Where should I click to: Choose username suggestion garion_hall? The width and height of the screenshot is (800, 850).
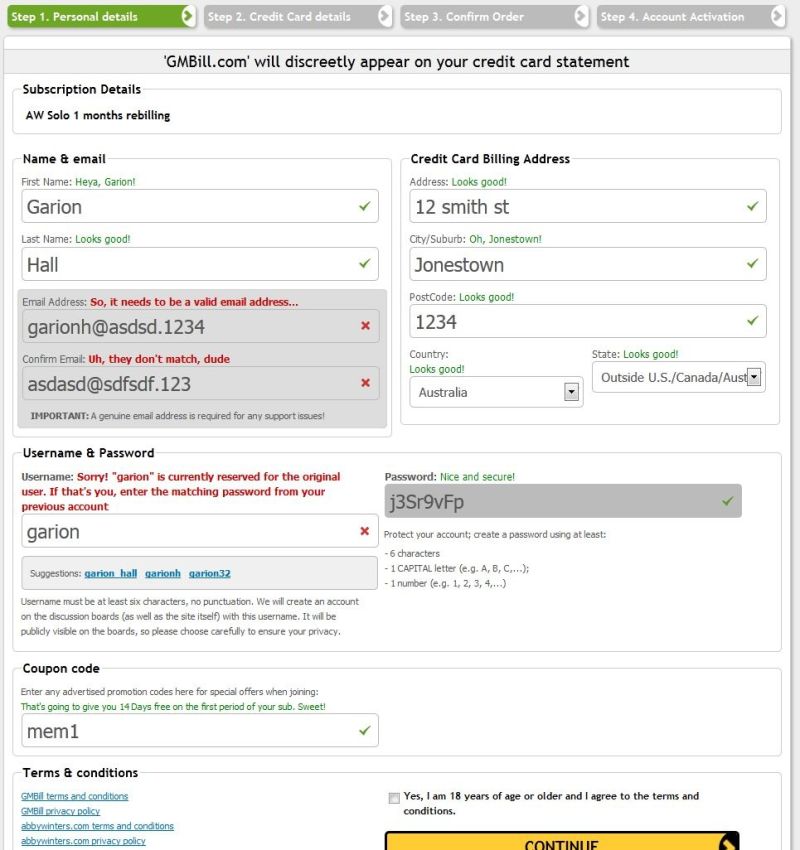tap(111, 574)
